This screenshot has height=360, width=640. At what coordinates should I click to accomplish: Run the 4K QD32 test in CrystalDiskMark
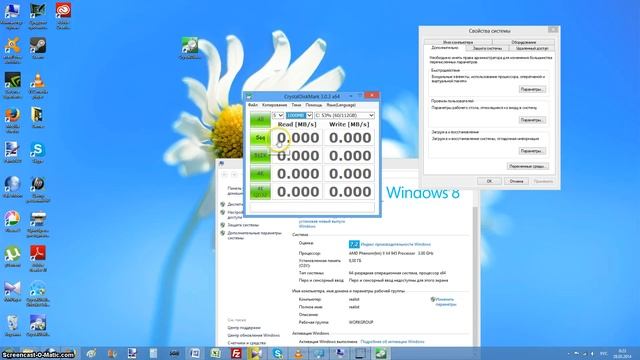(x=260, y=191)
